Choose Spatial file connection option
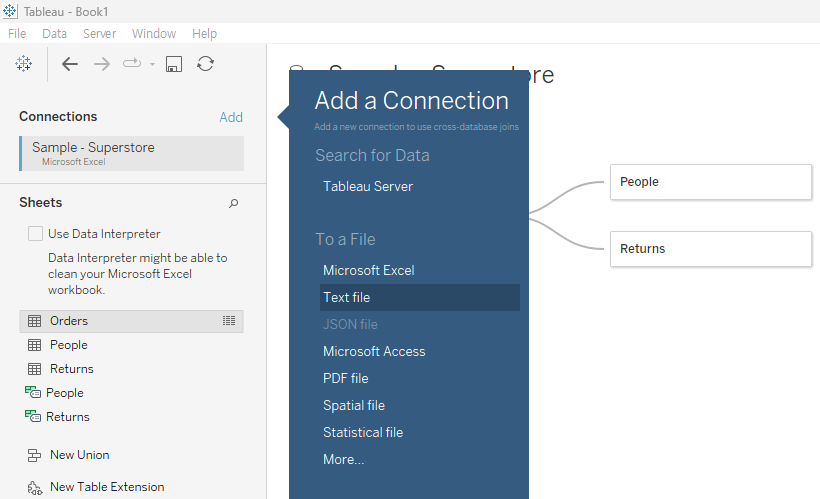The width and height of the screenshot is (820, 499). coord(354,405)
